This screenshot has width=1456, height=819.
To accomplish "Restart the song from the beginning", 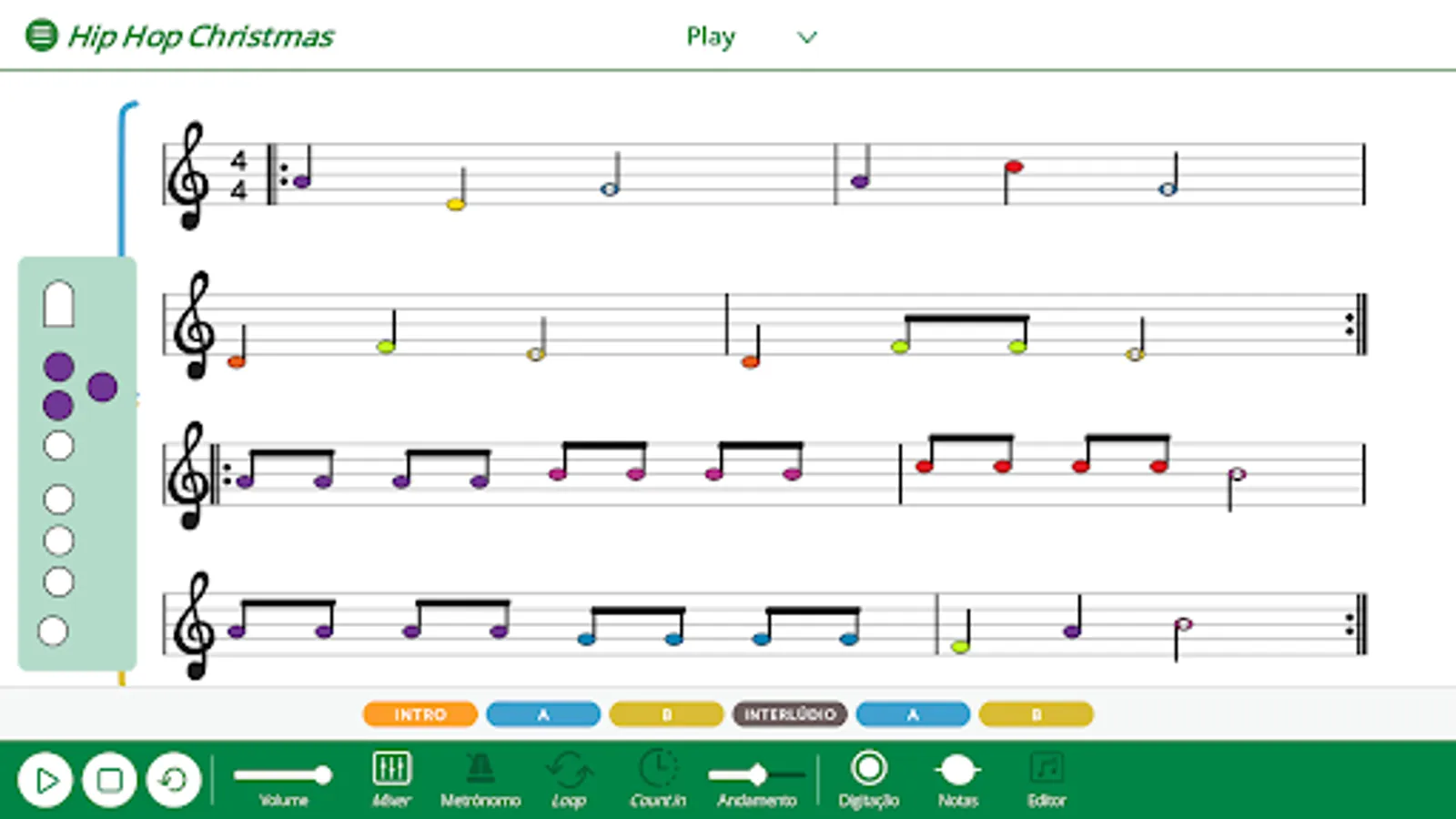I will click(x=174, y=780).
